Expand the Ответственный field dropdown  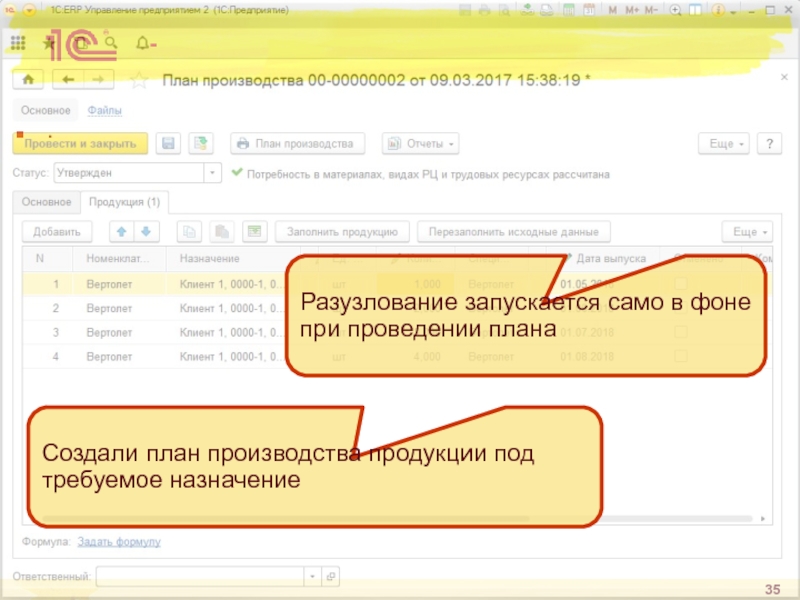click(x=312, y=577)
